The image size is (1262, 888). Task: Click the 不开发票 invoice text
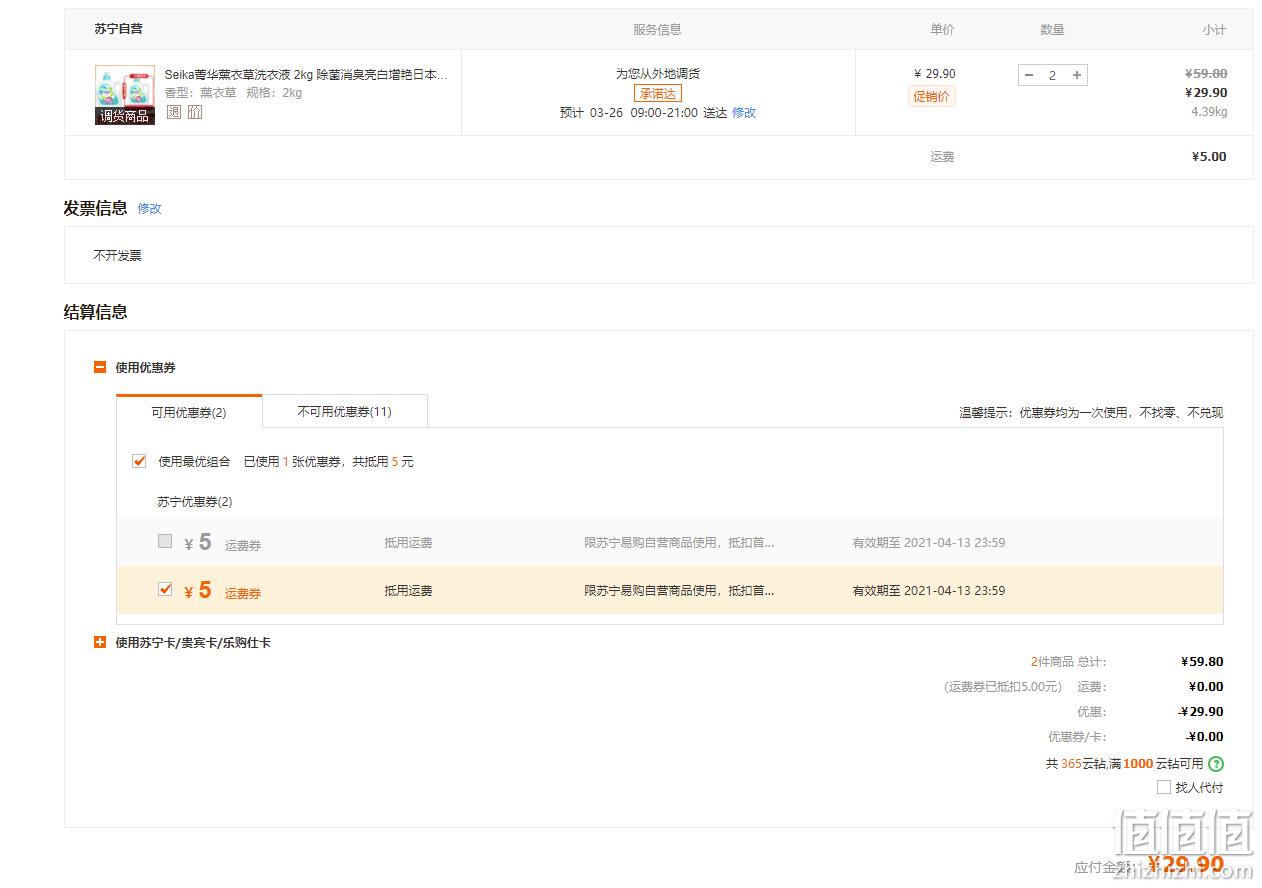click(x=118, y=256)
